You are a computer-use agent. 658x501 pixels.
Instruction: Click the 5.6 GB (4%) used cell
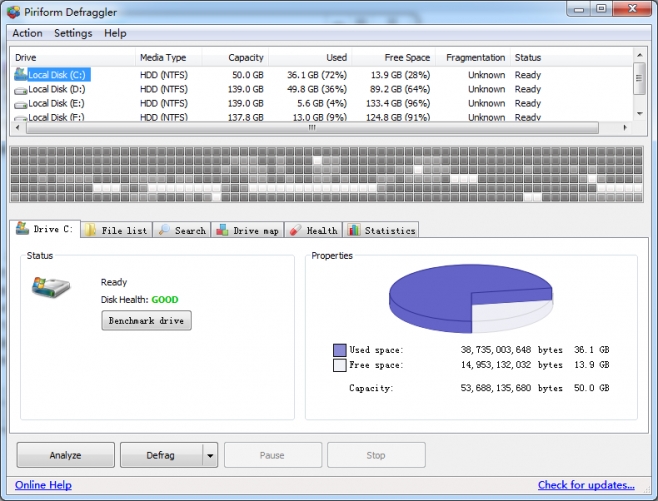click(322, 104)
